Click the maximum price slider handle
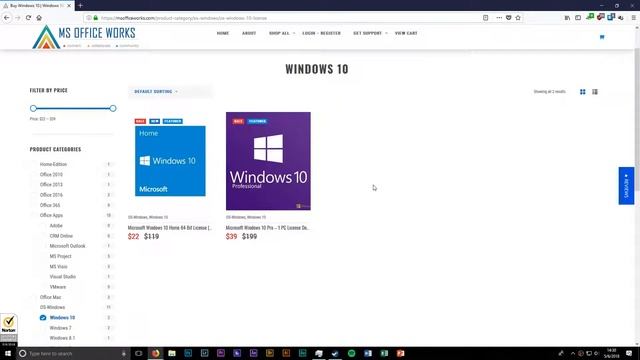The image size is (640, 360). click(113, 108)
